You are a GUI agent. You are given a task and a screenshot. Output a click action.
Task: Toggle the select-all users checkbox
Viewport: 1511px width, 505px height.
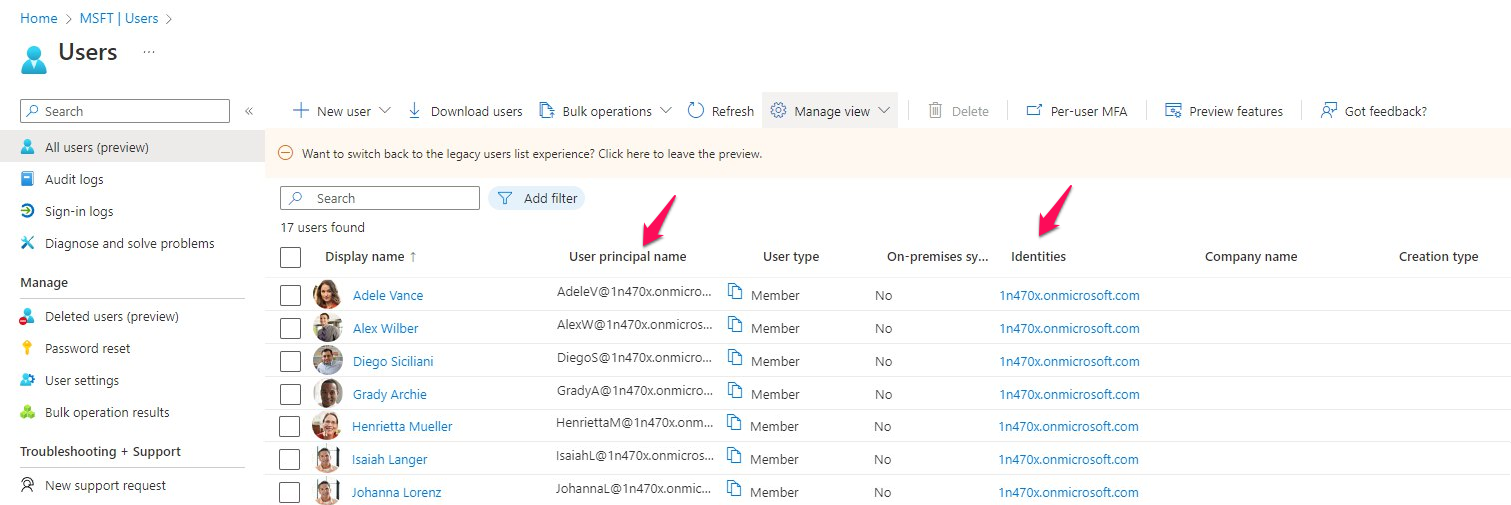coord(291,257)
